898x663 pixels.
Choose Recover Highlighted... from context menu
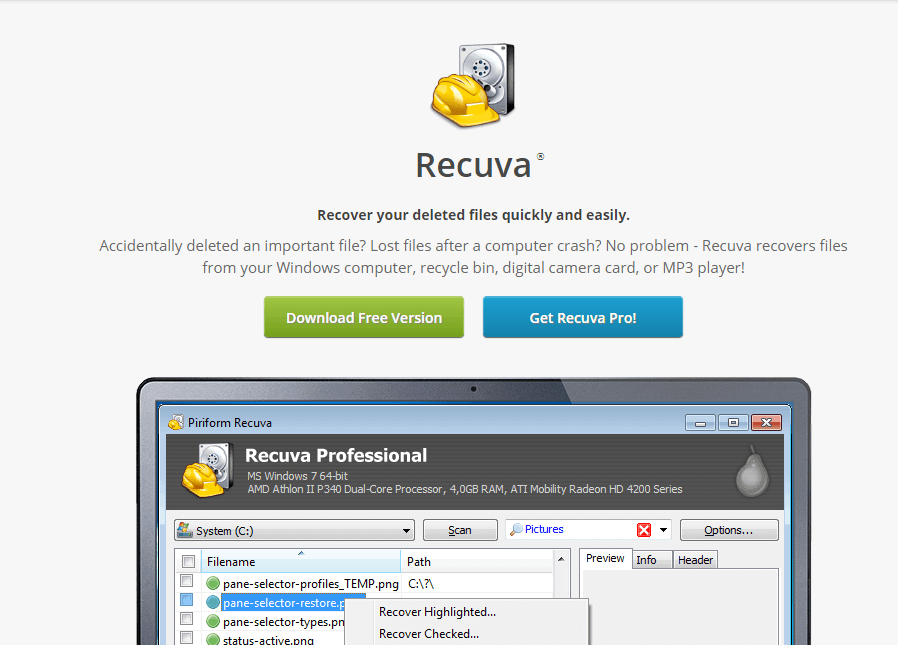(438, 612)
